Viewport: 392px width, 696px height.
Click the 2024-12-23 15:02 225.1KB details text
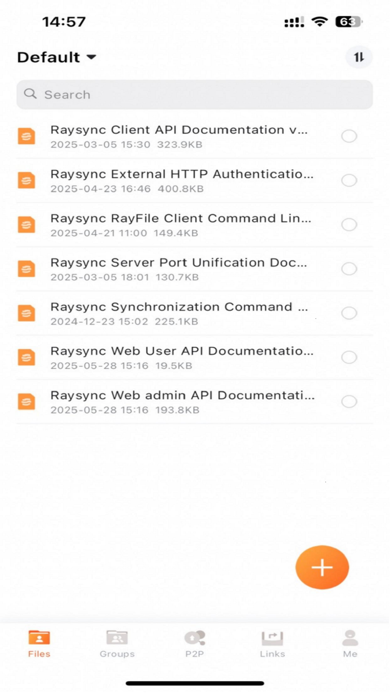point(124,322)
